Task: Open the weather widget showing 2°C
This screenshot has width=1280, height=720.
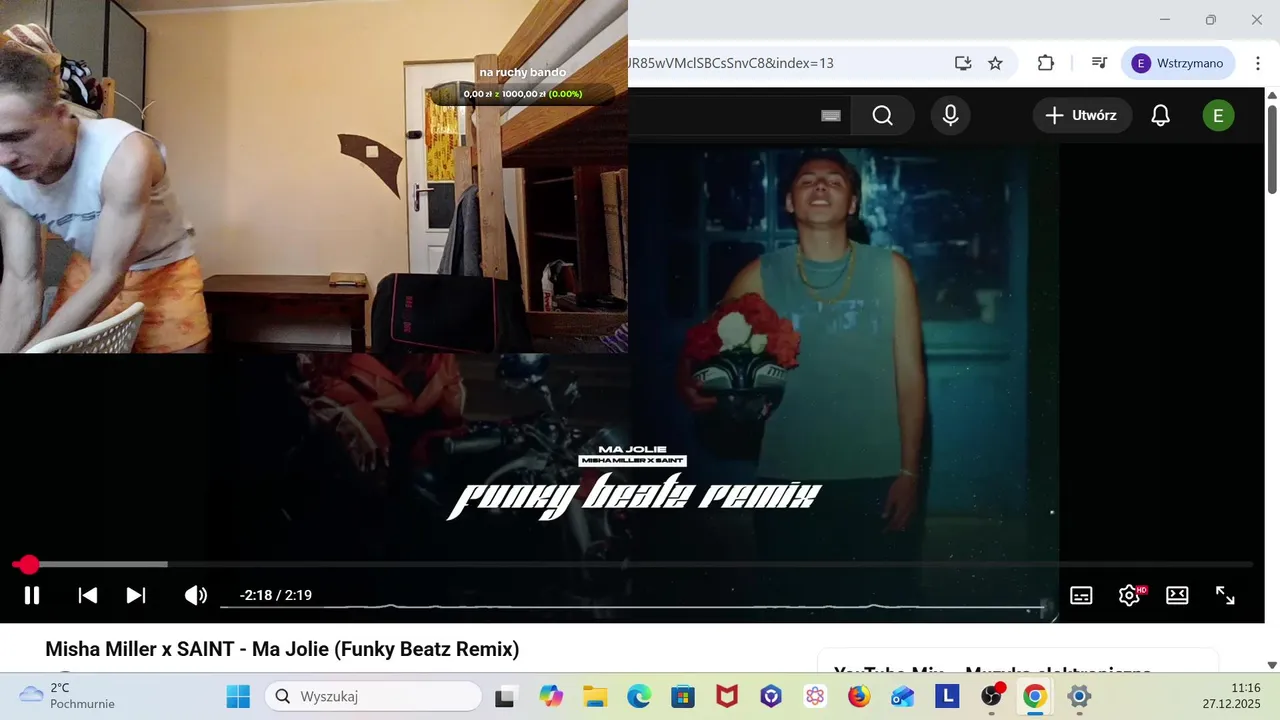Action: pos(67,696)
